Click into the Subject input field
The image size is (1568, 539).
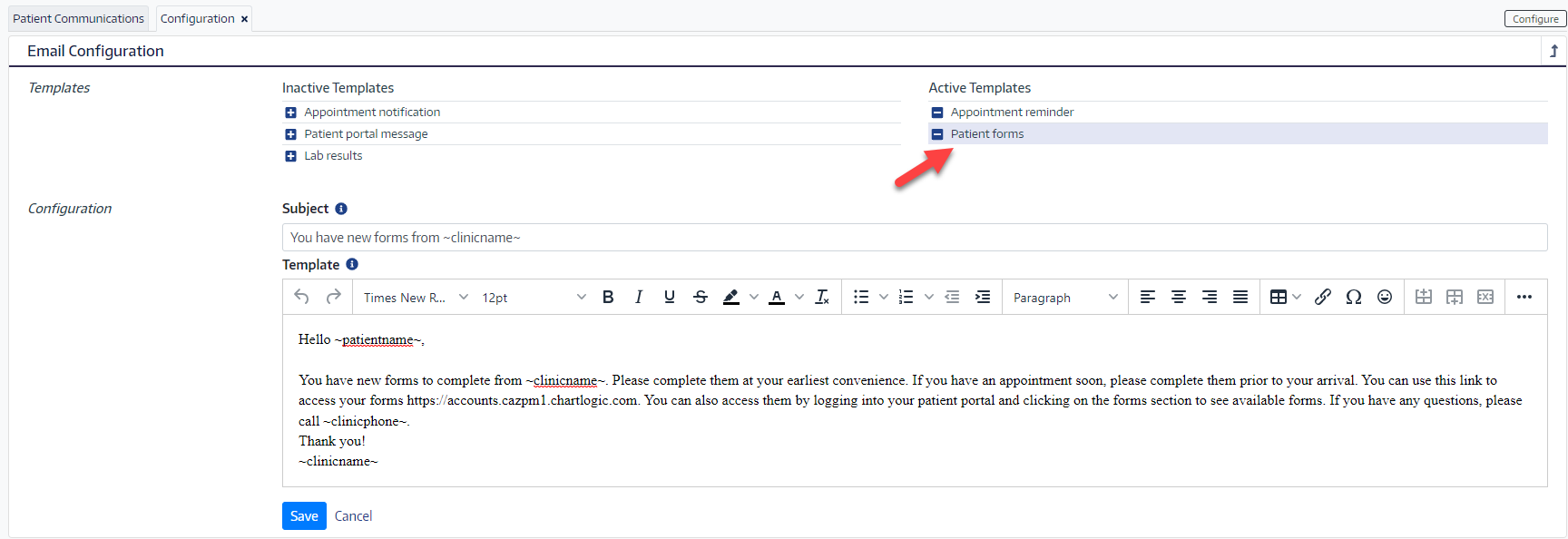(x=914, y=238)
